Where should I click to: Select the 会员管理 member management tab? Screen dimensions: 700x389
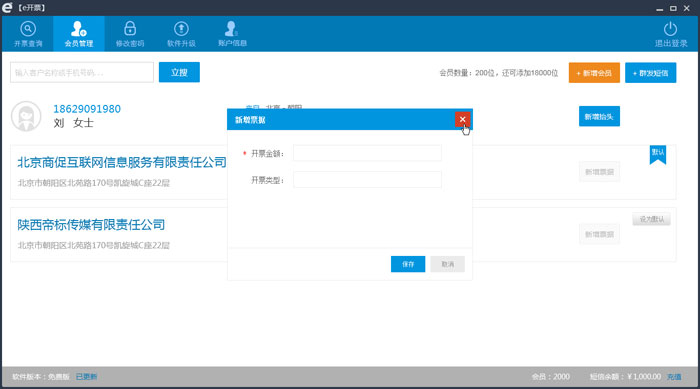(79, 34)
